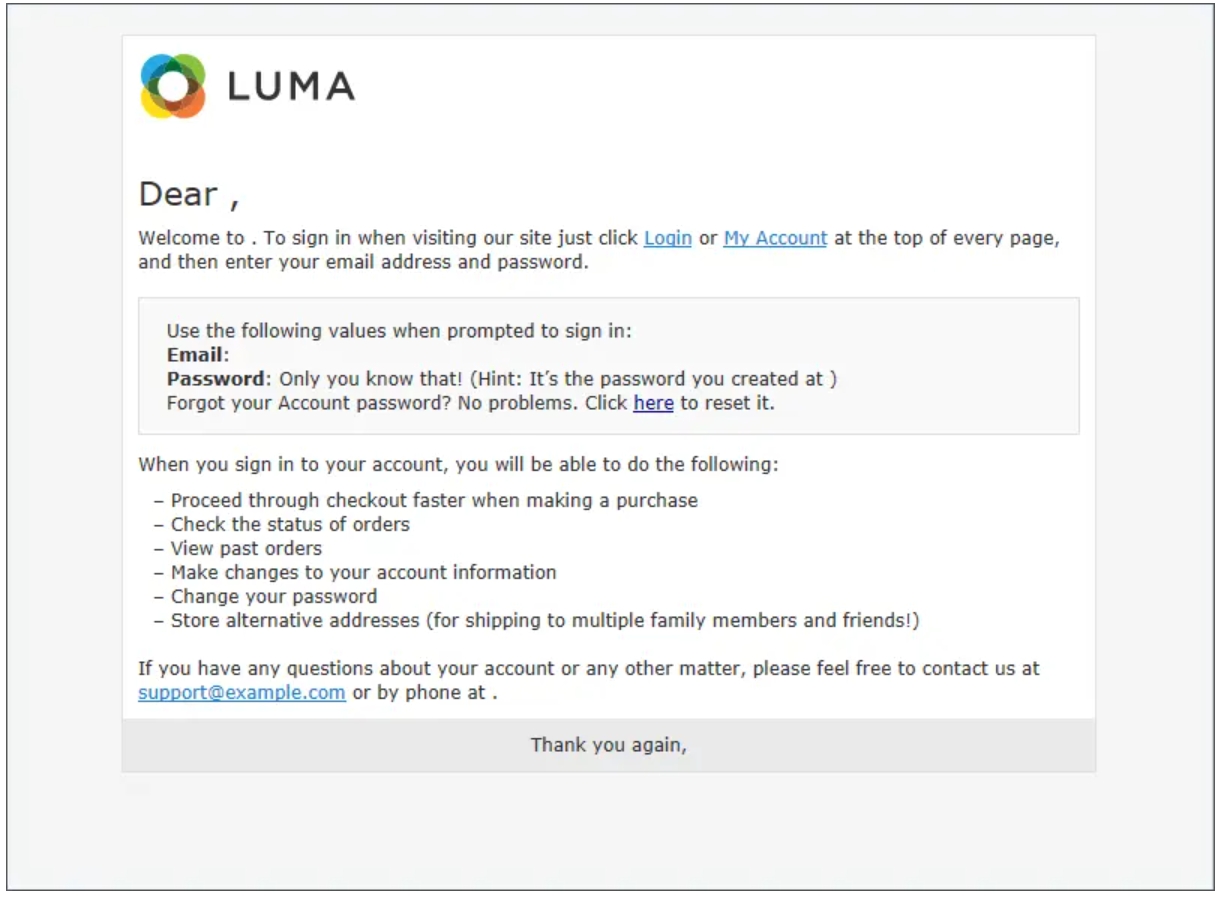
Task: Open the My Account link
Action: (x=775, y=239)
